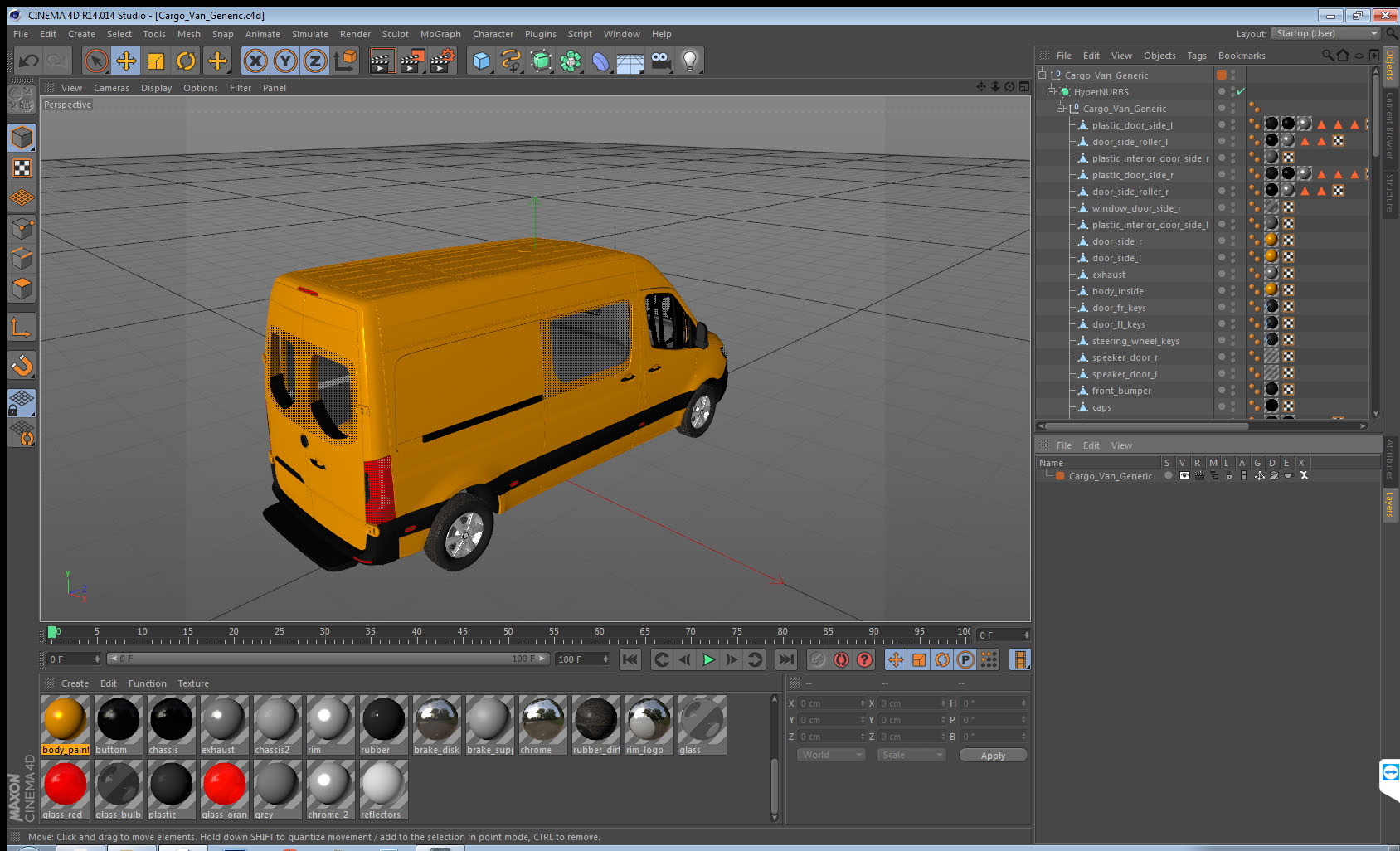
Task: Toggle Autokeying button
Action: pyautogui.click(x=841, y=659)
